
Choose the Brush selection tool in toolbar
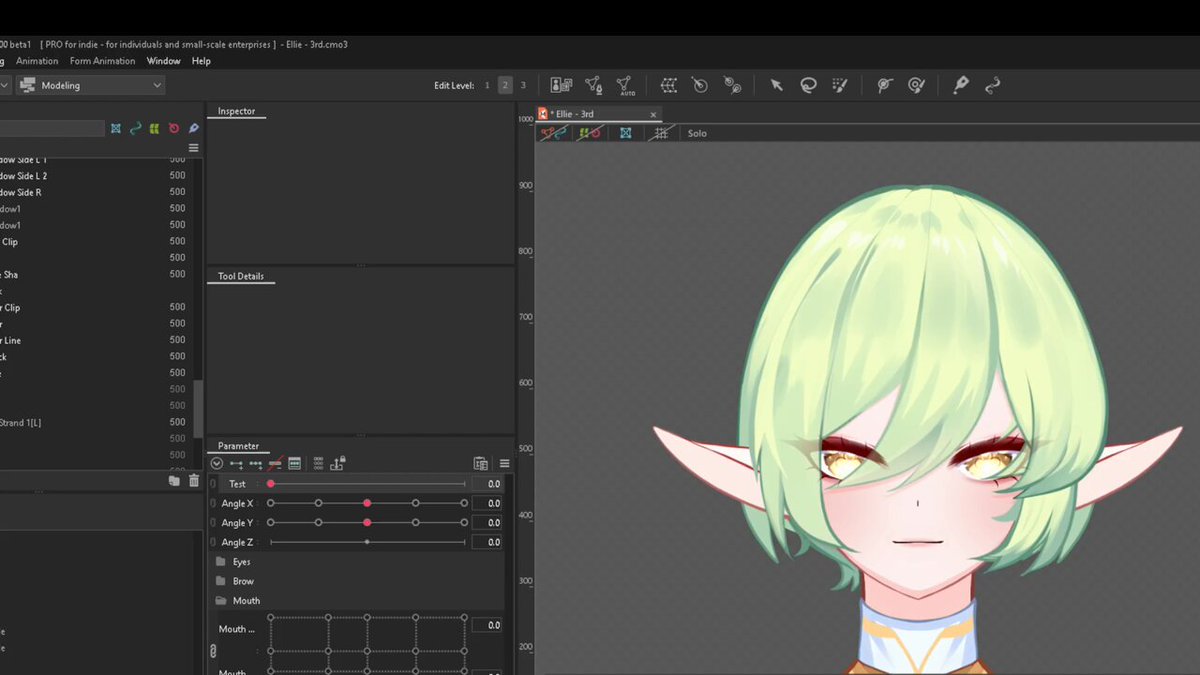click(x=841, y=85)
